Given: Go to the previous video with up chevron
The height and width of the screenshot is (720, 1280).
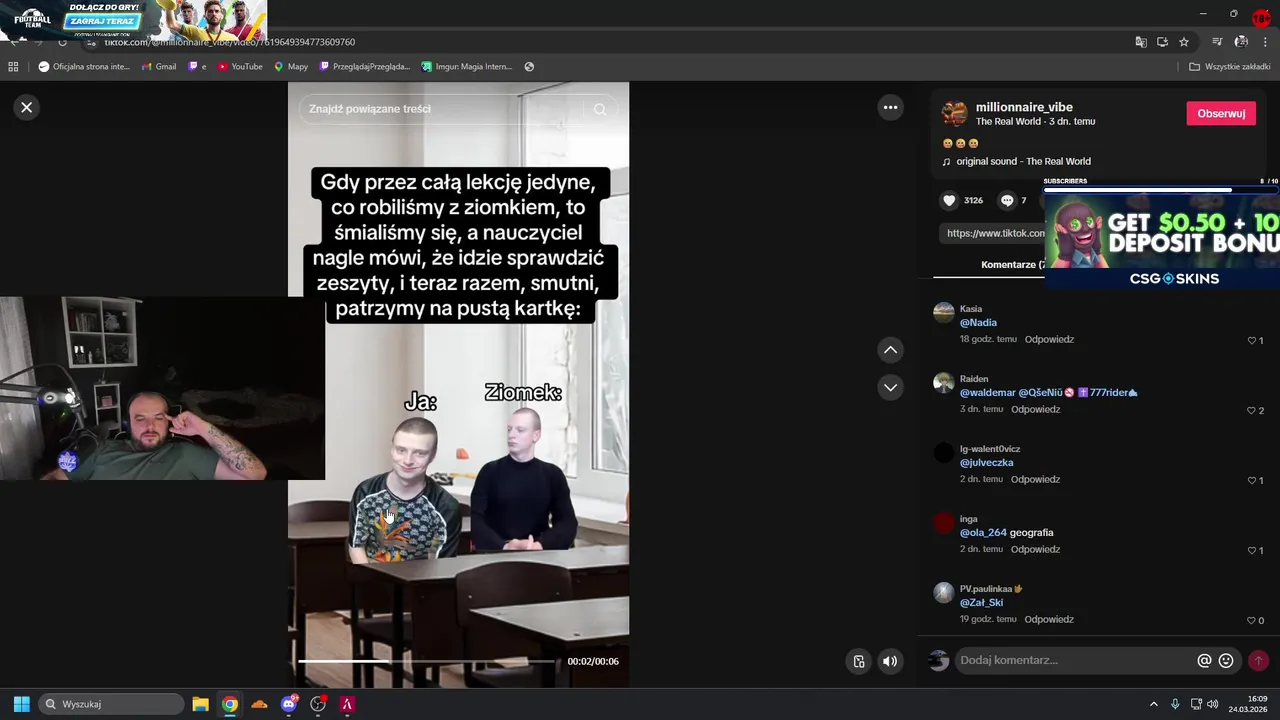Looking at the screenshot, I should click(890, 350).
